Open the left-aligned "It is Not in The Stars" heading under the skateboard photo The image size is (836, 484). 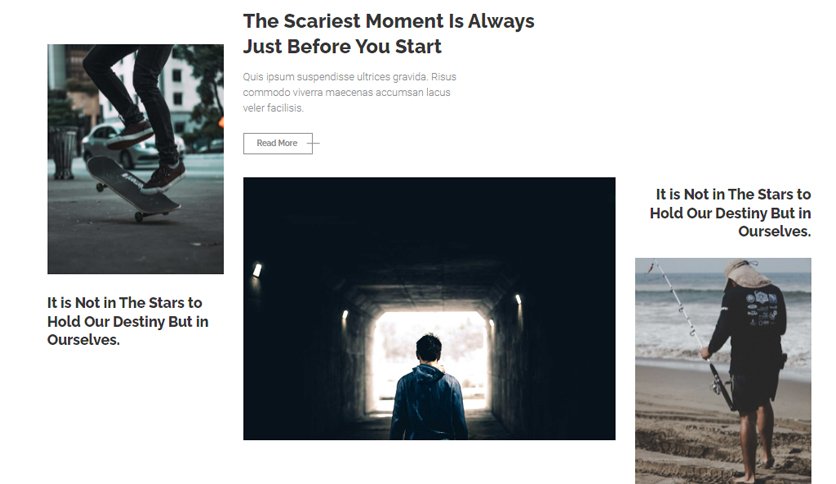coord(128,321)
